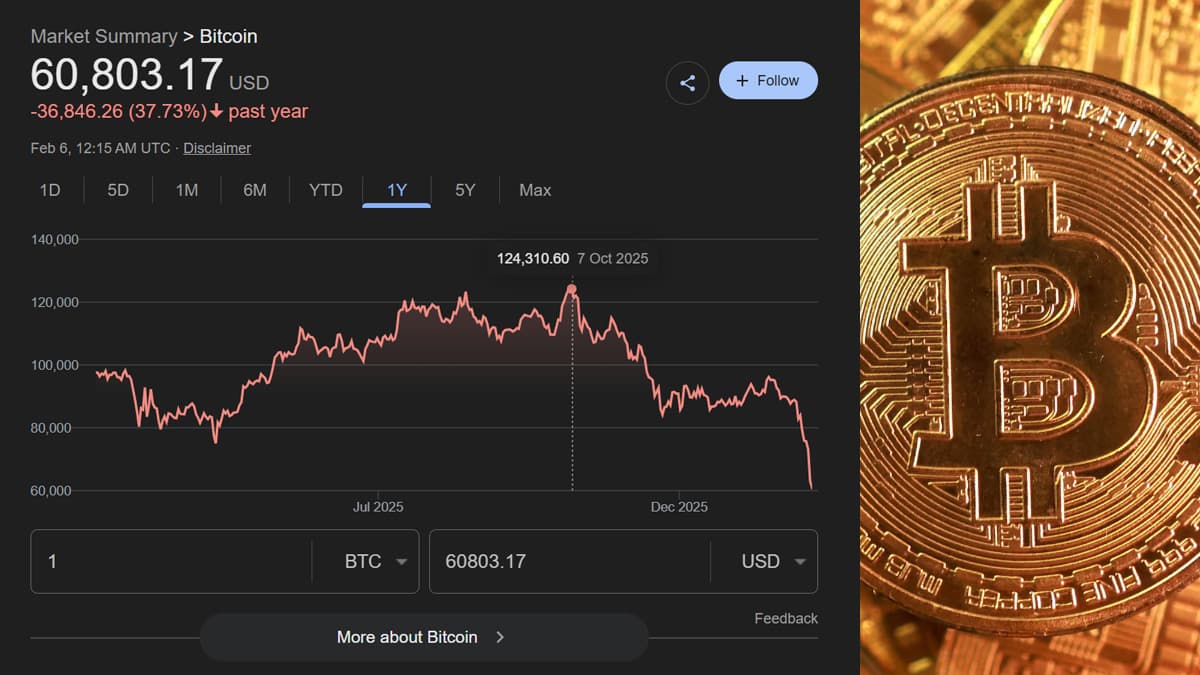
Task: Expand the More about Bitcoin section
Action: coord(424,637)
